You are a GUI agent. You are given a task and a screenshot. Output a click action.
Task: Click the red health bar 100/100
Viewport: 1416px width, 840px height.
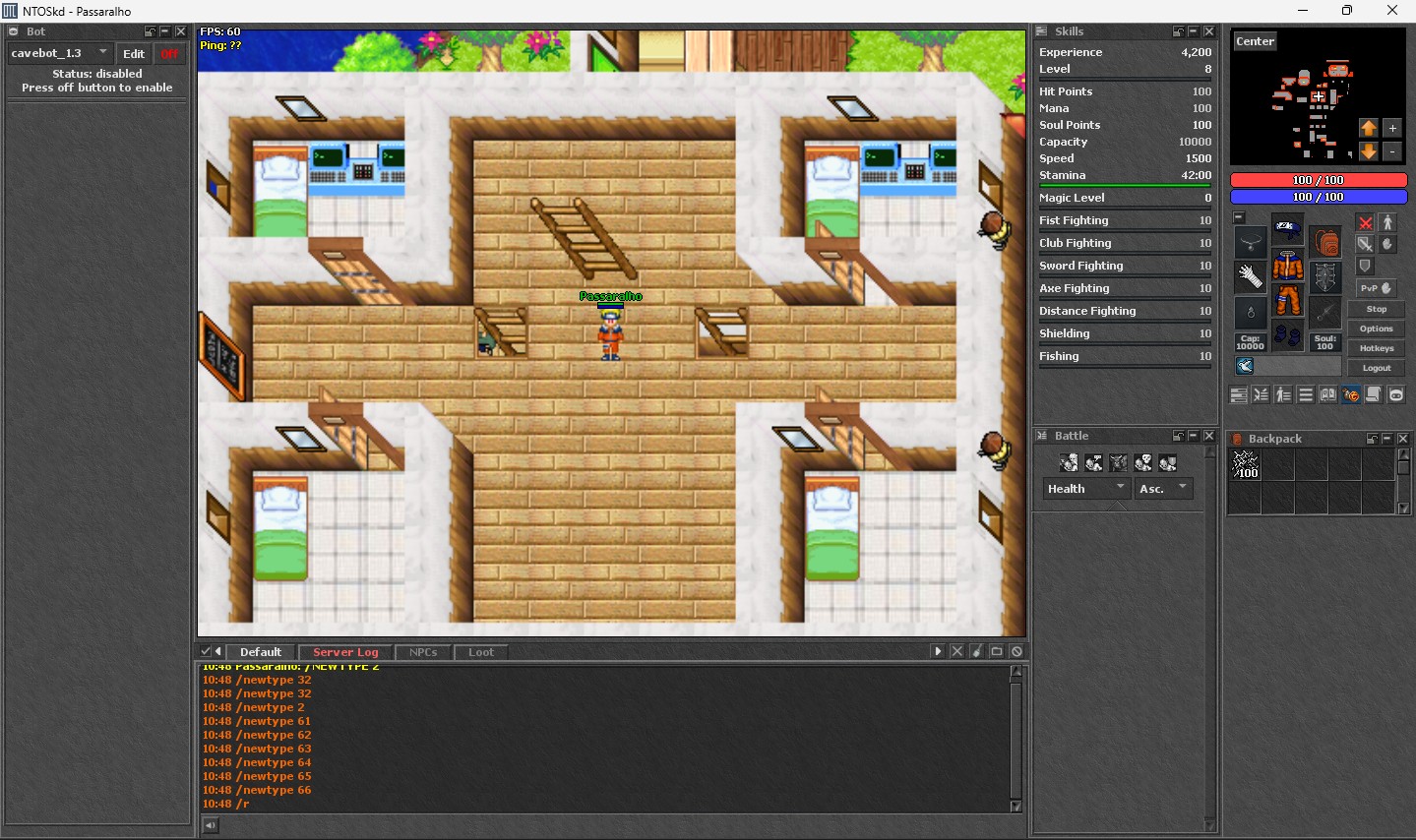click(1318, 180)
